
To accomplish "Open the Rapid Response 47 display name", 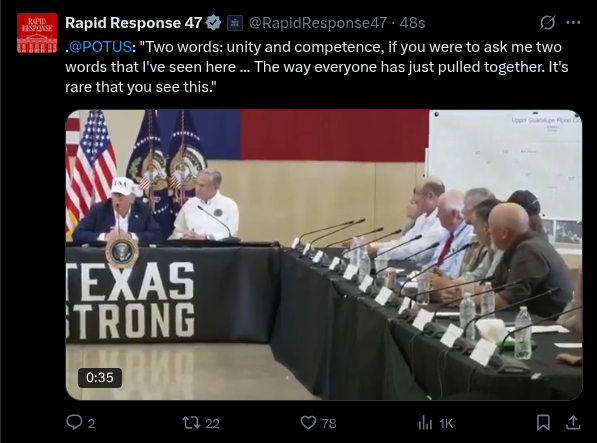I will (x=134, y=23).
